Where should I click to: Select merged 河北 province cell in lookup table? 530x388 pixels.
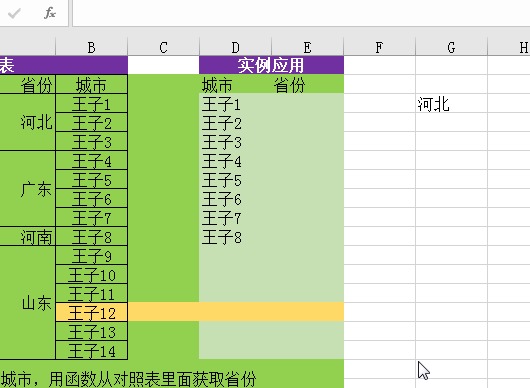pos(27,122)
